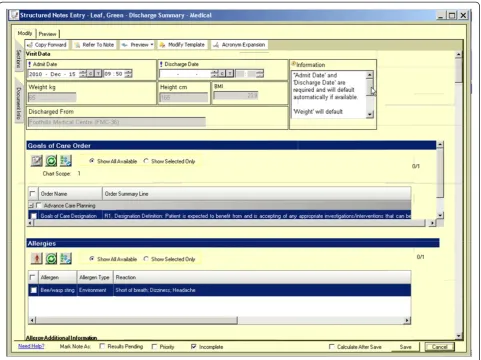Click the T button next to Discharge Date
481x360 pixels.
[x=230, y=74]
